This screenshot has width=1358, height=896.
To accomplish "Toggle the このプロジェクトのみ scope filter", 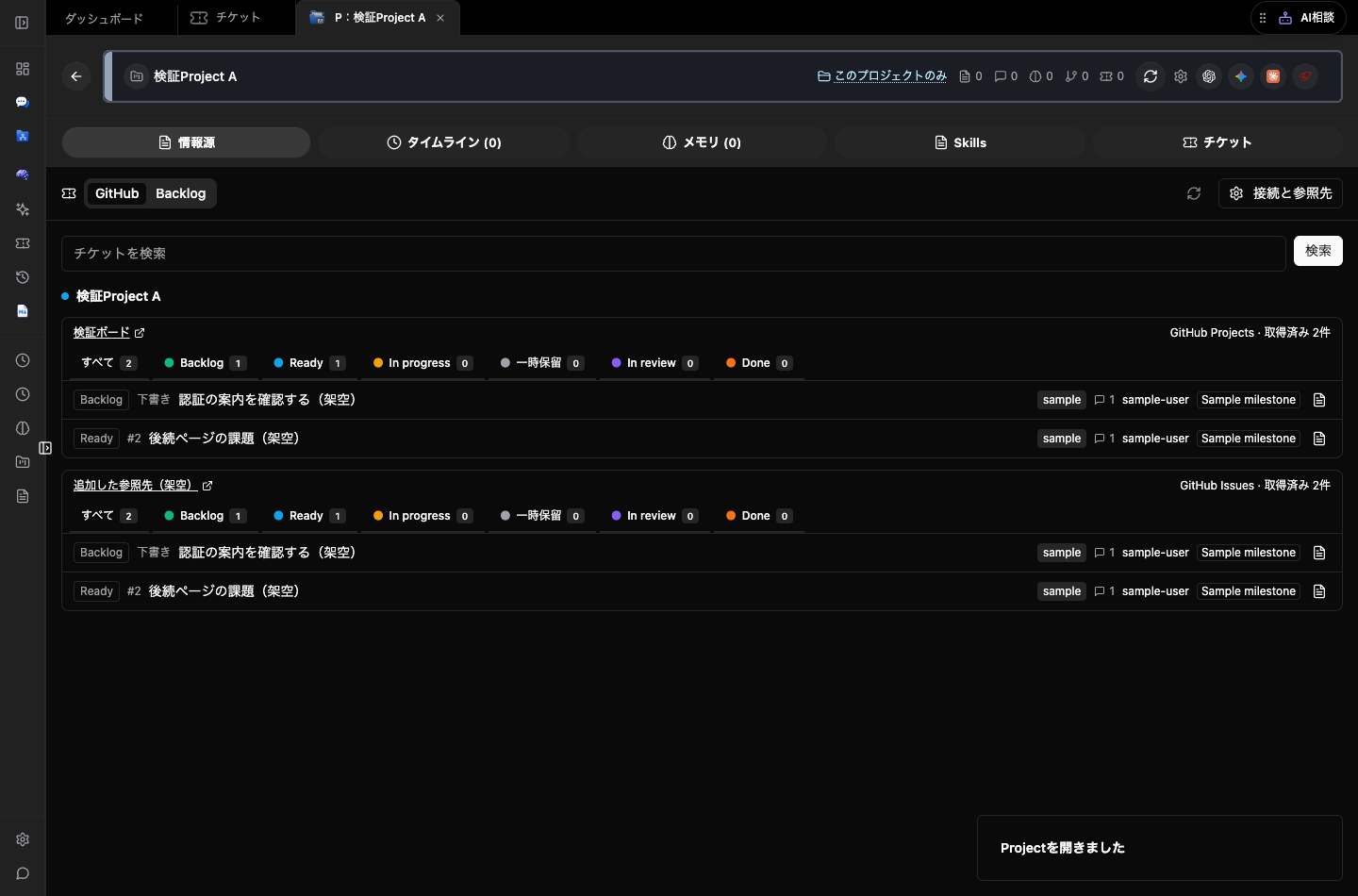I will 882,76.
